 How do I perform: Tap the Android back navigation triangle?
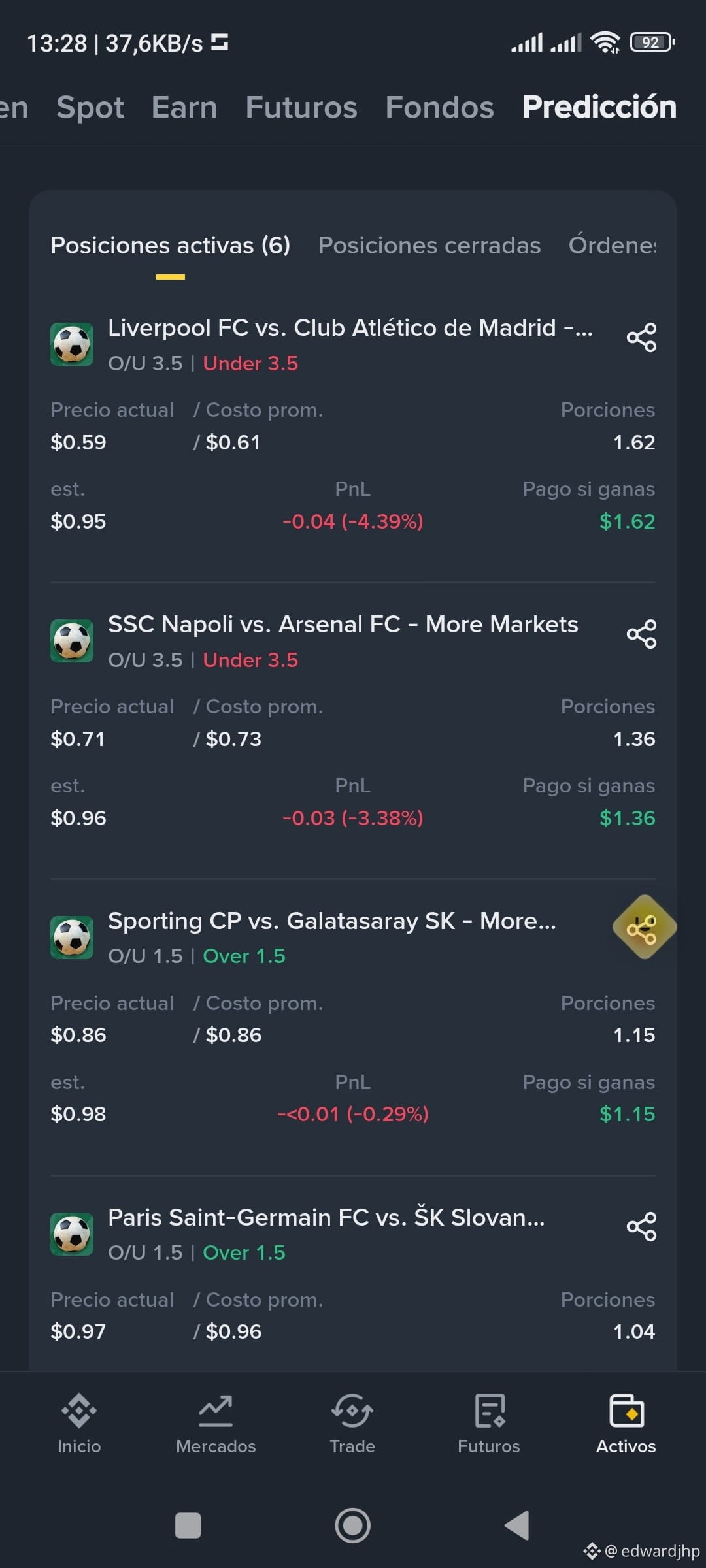coord(516,1526)
